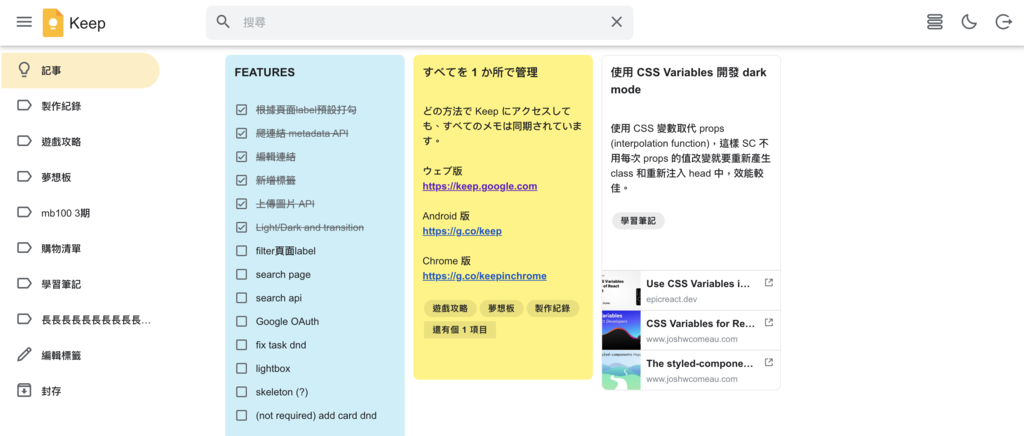Screen dimensions: 1024x436
Task: Open 使用 CSS Variables 開發 dark mode title
Action: pyautogui.click(x=689, y=81)
